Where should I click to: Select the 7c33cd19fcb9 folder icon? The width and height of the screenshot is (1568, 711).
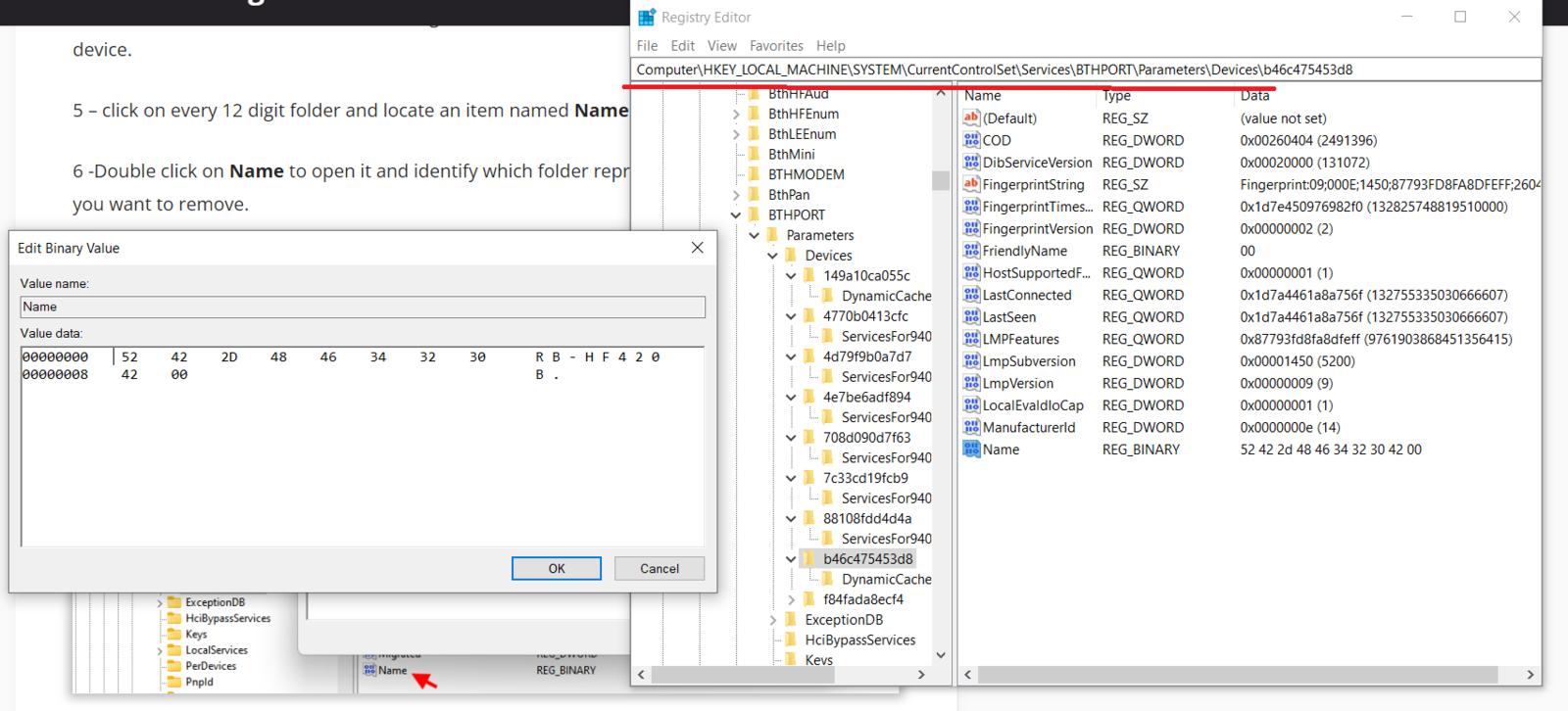808,478
